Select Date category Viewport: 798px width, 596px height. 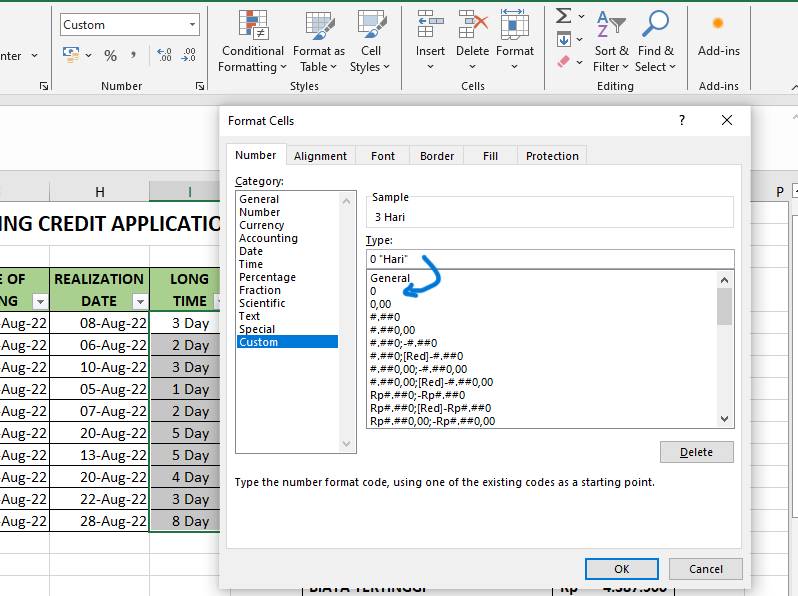click(x=287, y=251)
